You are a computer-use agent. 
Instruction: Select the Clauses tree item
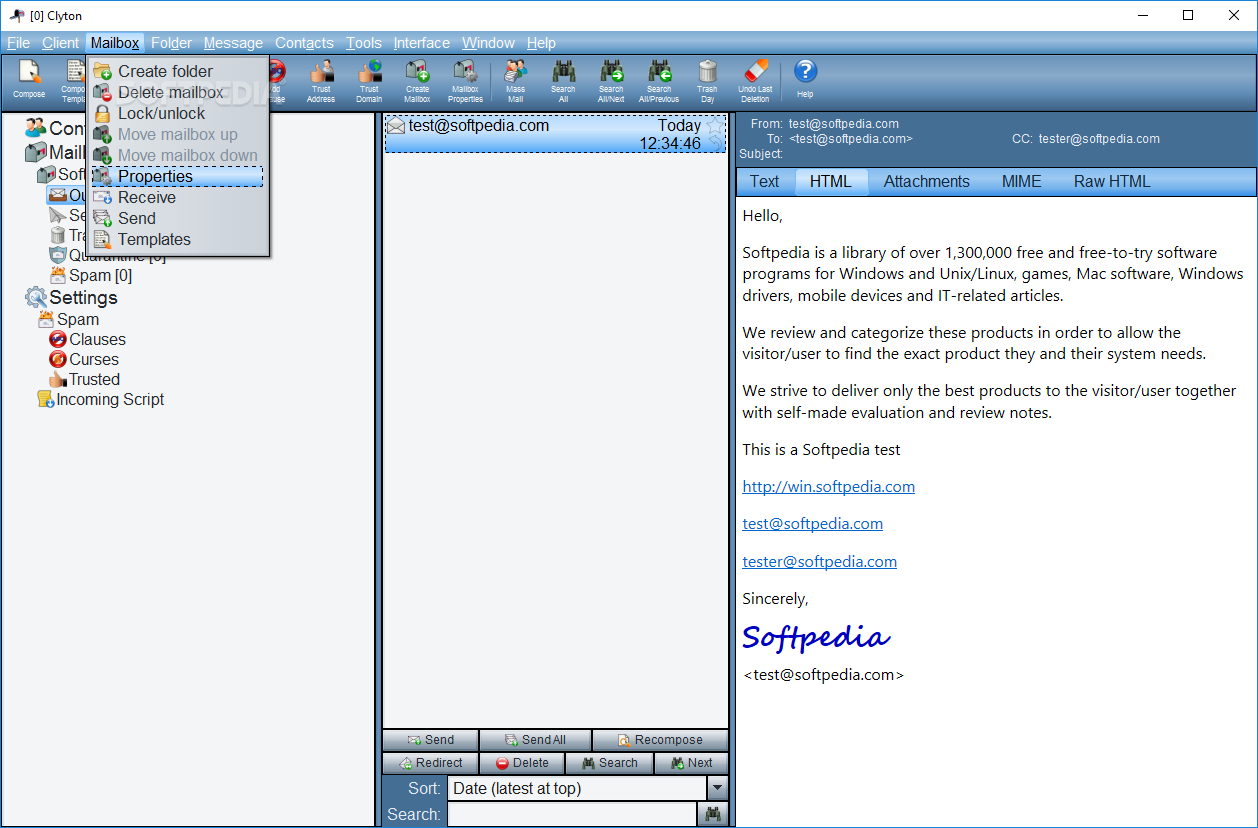coord(87,340)
